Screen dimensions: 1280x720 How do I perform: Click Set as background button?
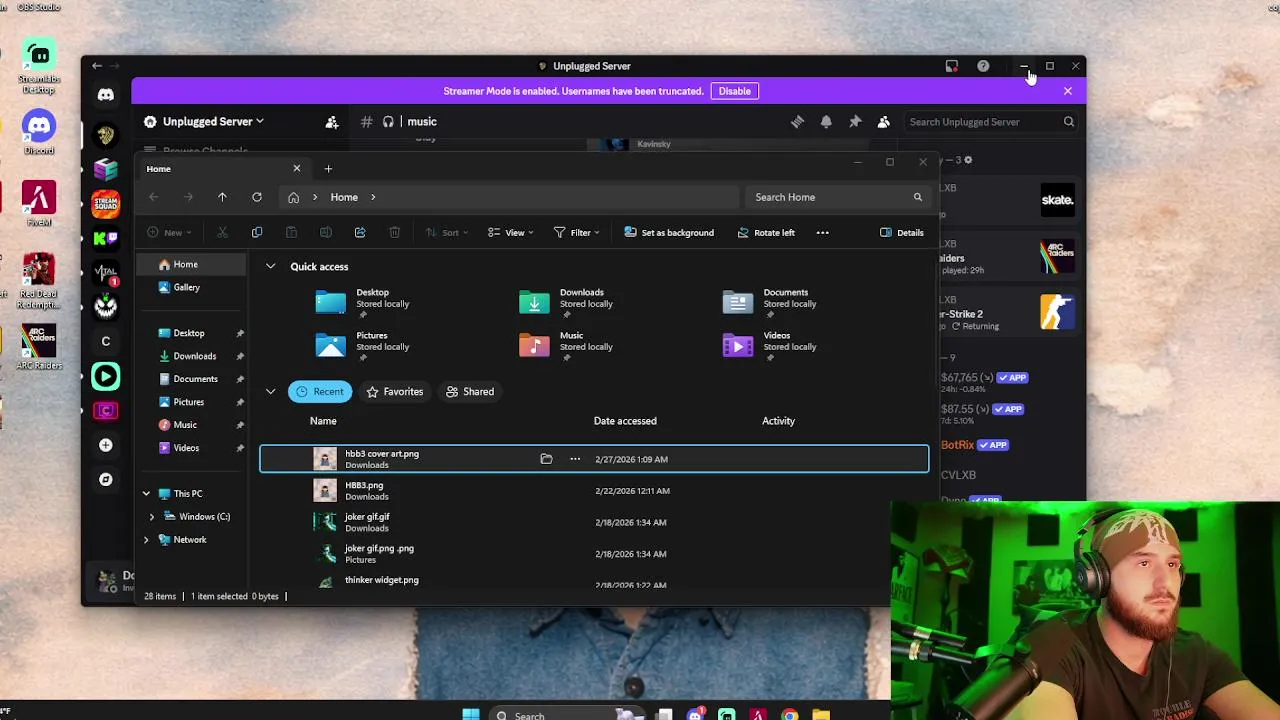(669, 233)
